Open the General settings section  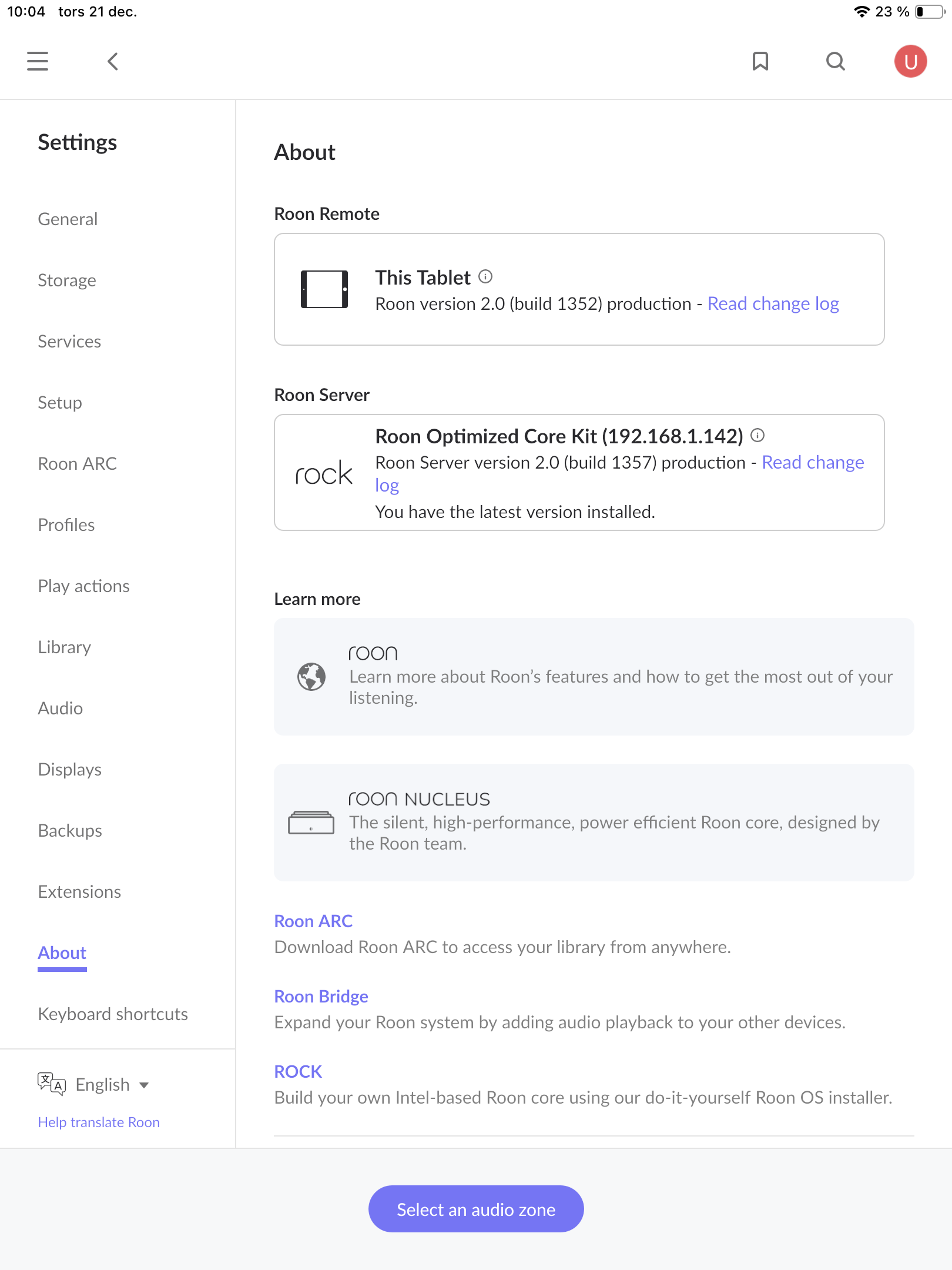[68, 219]
